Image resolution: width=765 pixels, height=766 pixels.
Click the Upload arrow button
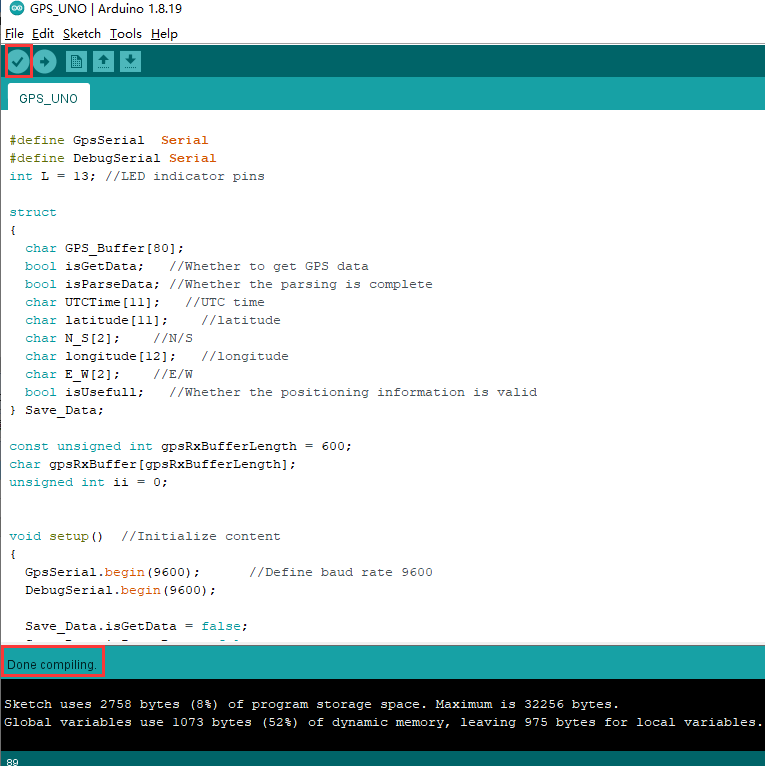click(x=45, y=62)
